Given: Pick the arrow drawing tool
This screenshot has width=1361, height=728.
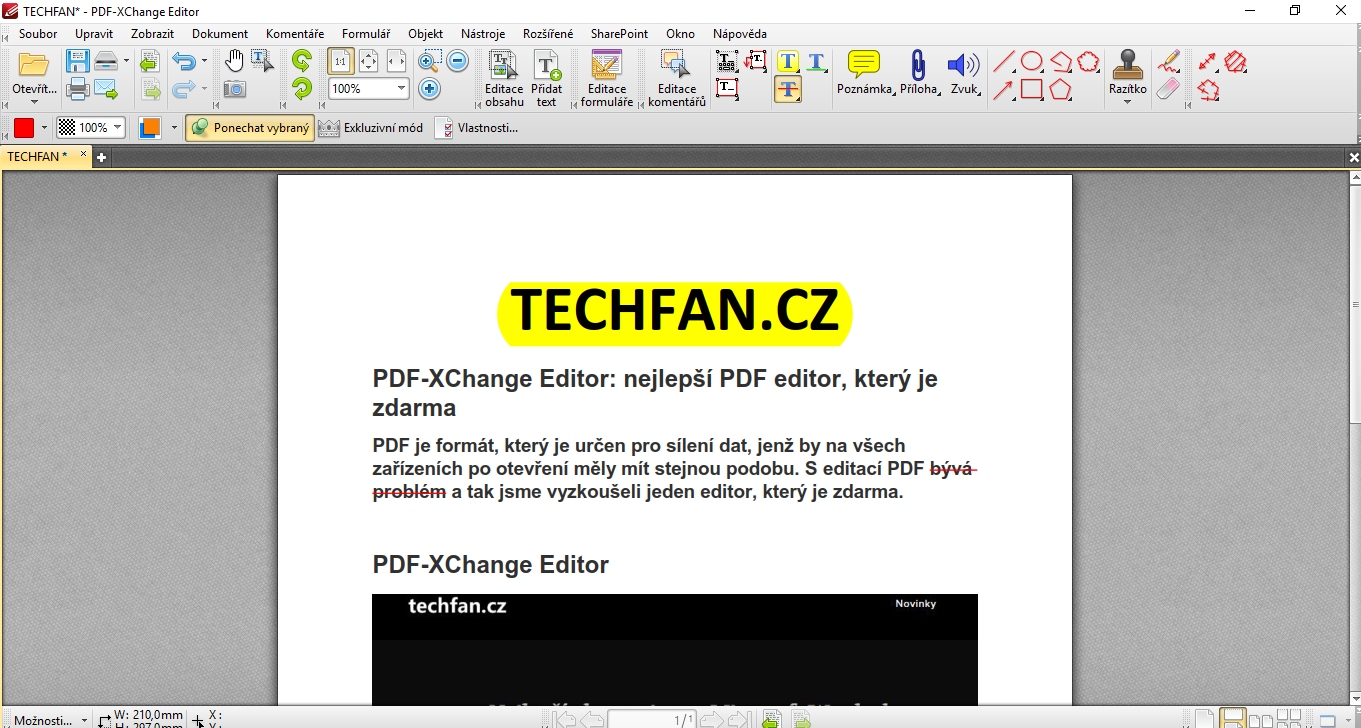Looking at the screenshot, I should [x=1003, y=90].
